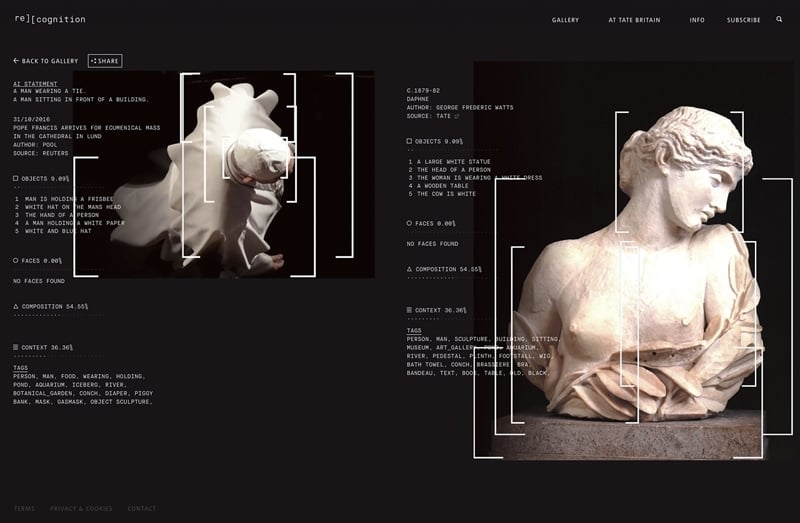The height and width of the screenshot is (523, 800).
Task: Open the Privacy & Cookies footer link
Action: pos(81,509)
